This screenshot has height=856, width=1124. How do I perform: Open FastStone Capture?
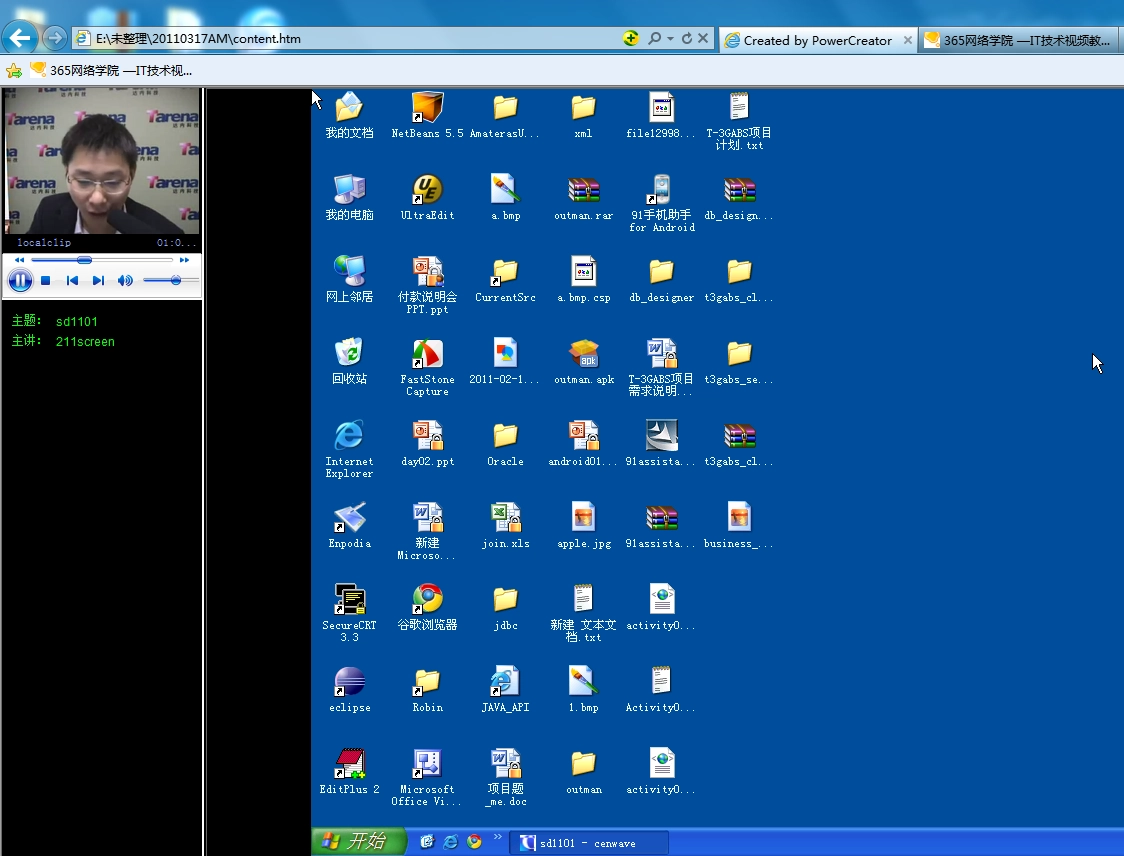coord(427,355)
